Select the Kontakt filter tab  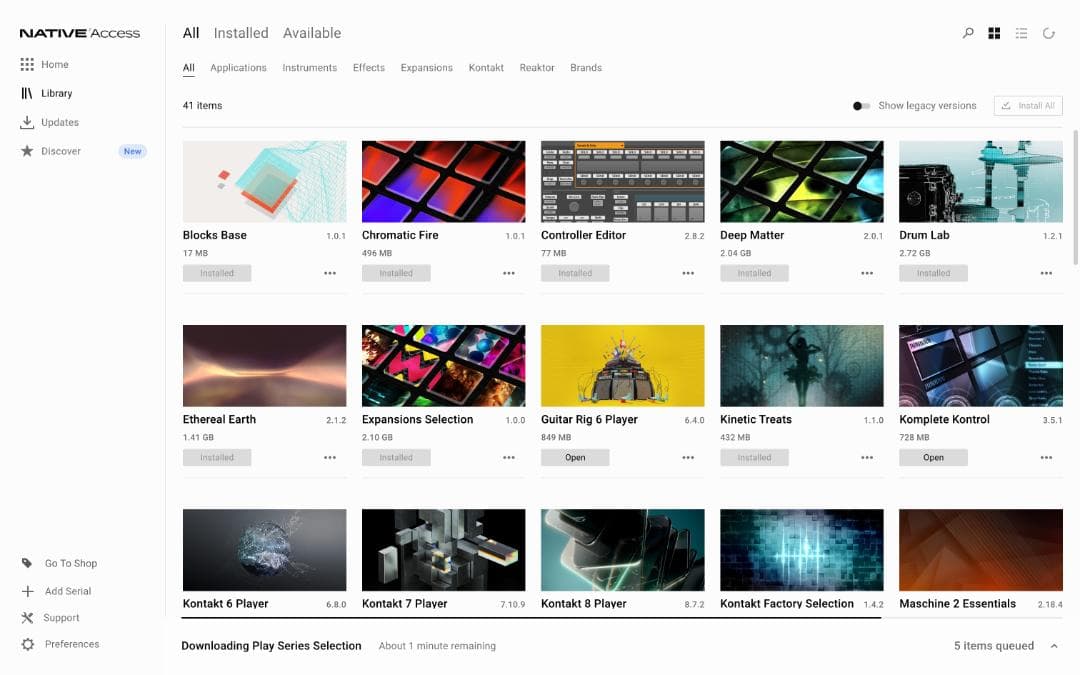[486, 67]
